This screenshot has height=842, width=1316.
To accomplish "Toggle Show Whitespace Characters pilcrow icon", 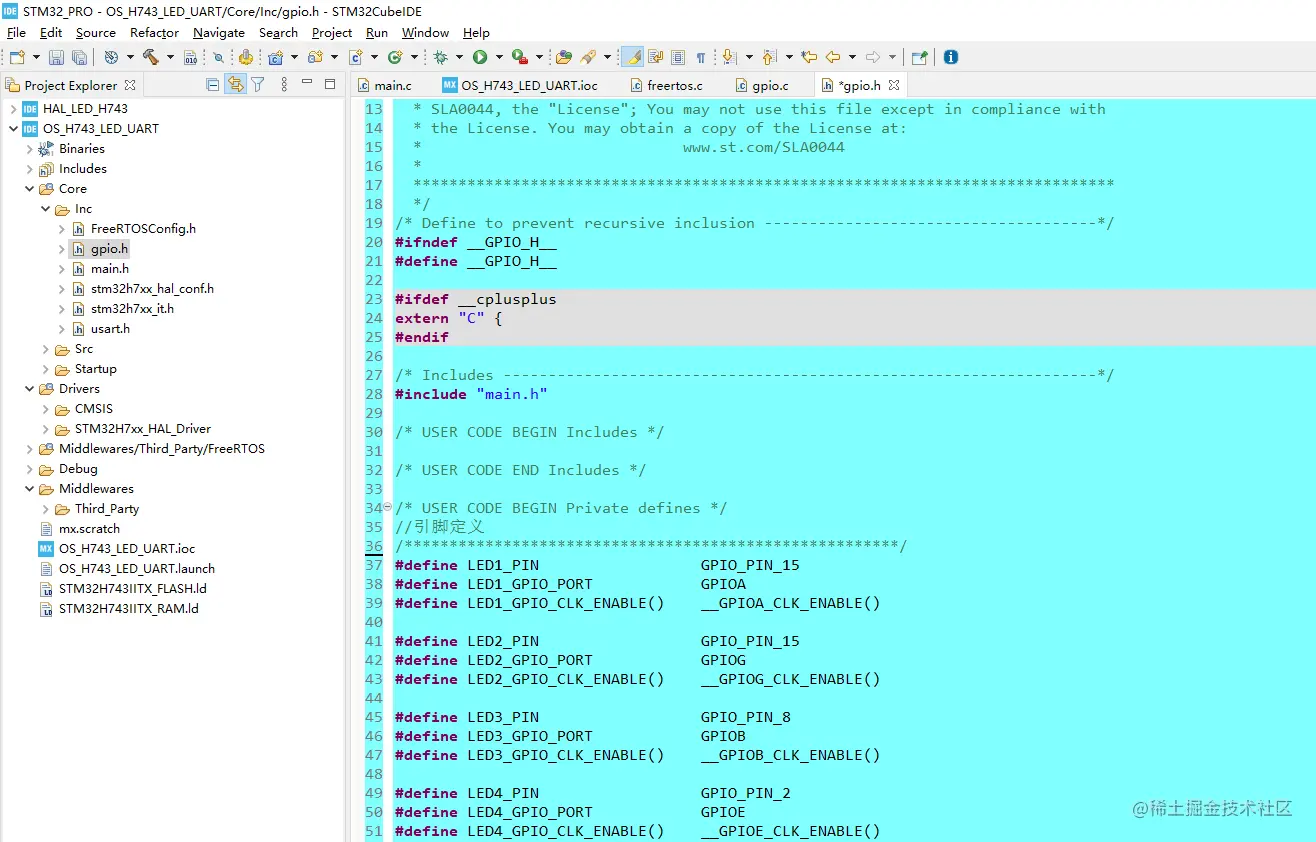I will [700, 58].
